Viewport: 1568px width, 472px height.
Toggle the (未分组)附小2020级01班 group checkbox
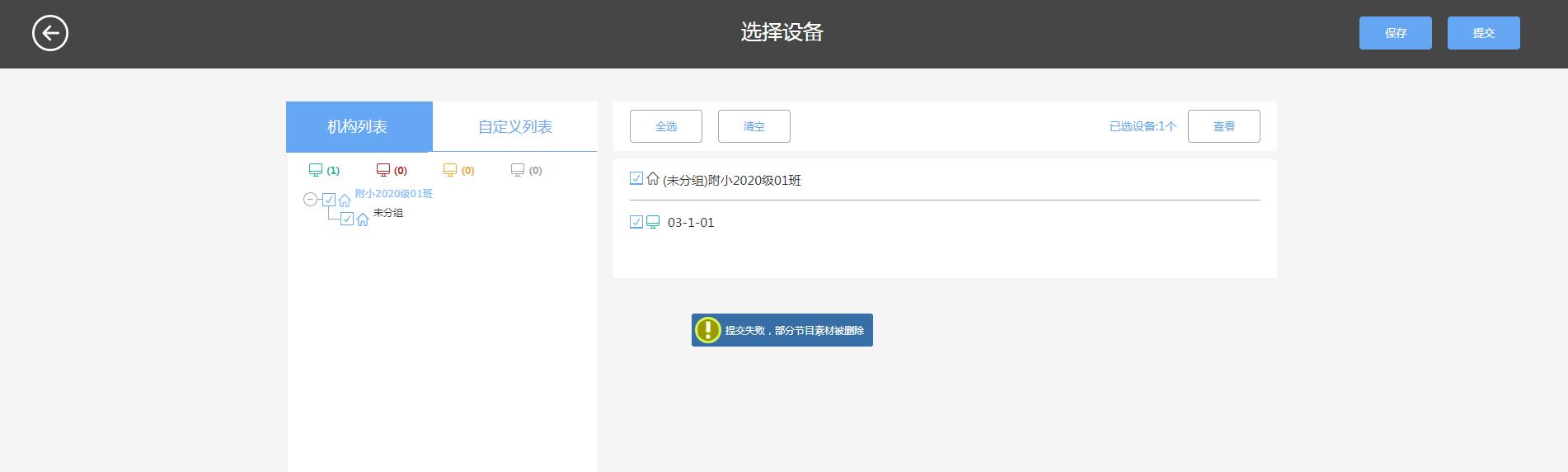click(x=636, y=178)
